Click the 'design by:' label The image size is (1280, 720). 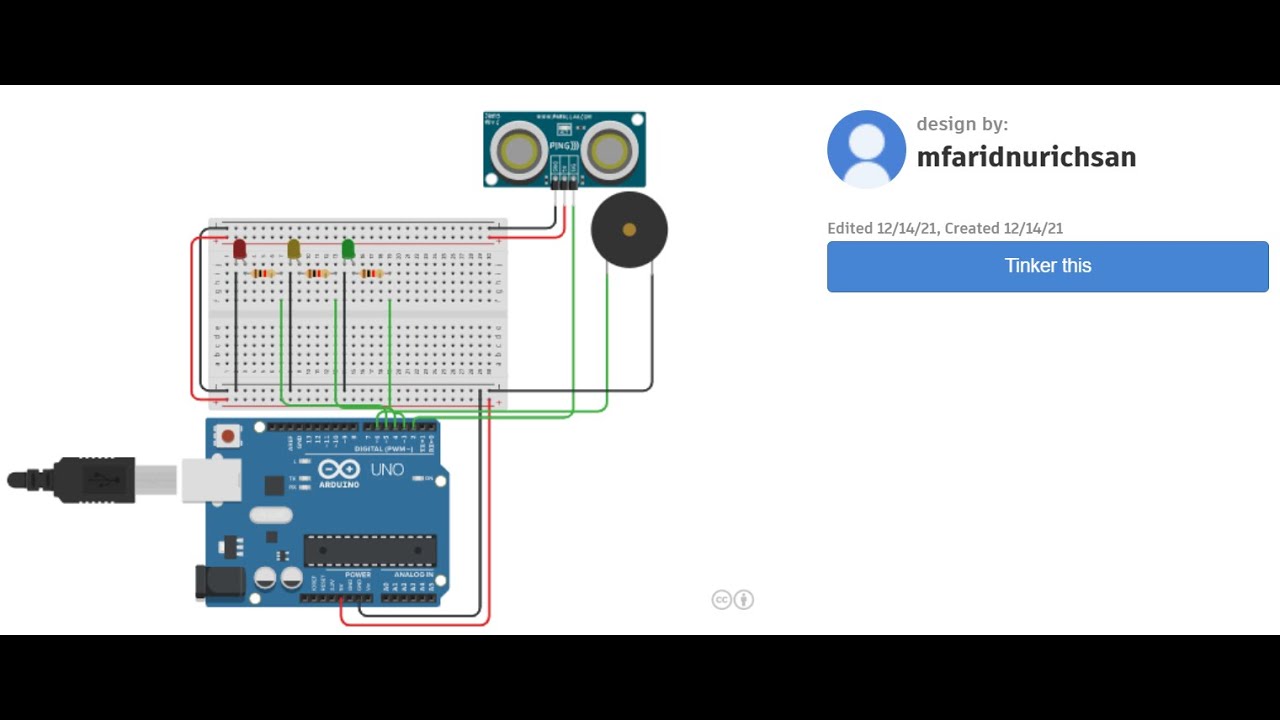coord(962,124)
